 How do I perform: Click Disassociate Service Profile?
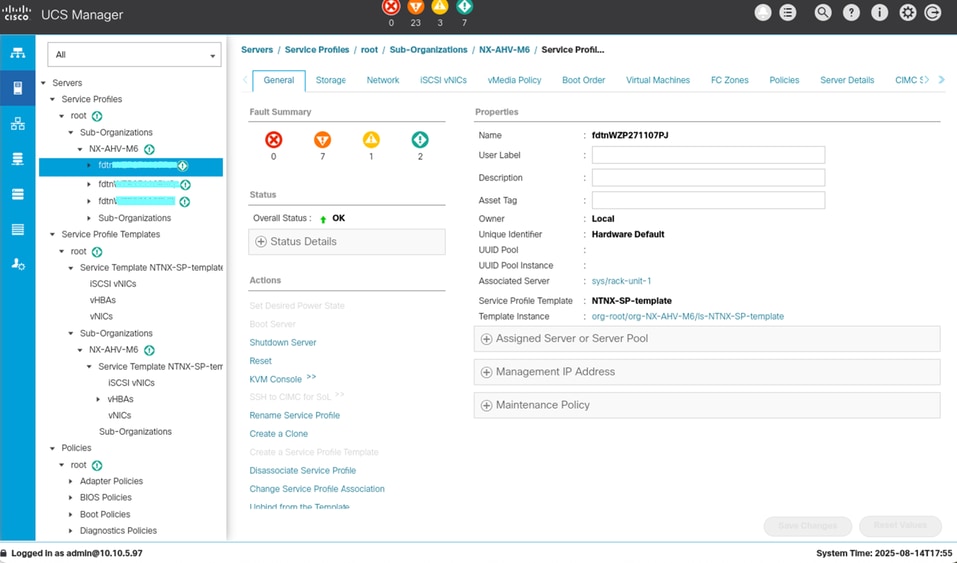point(303,470)
